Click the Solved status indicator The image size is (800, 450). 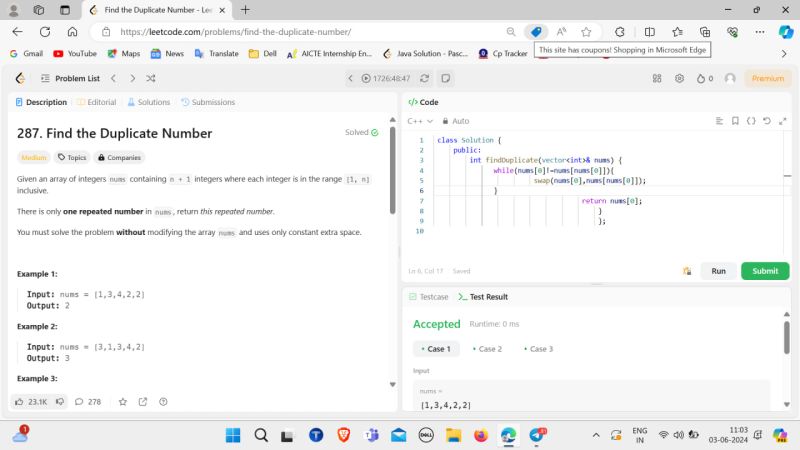pos(361,133)
